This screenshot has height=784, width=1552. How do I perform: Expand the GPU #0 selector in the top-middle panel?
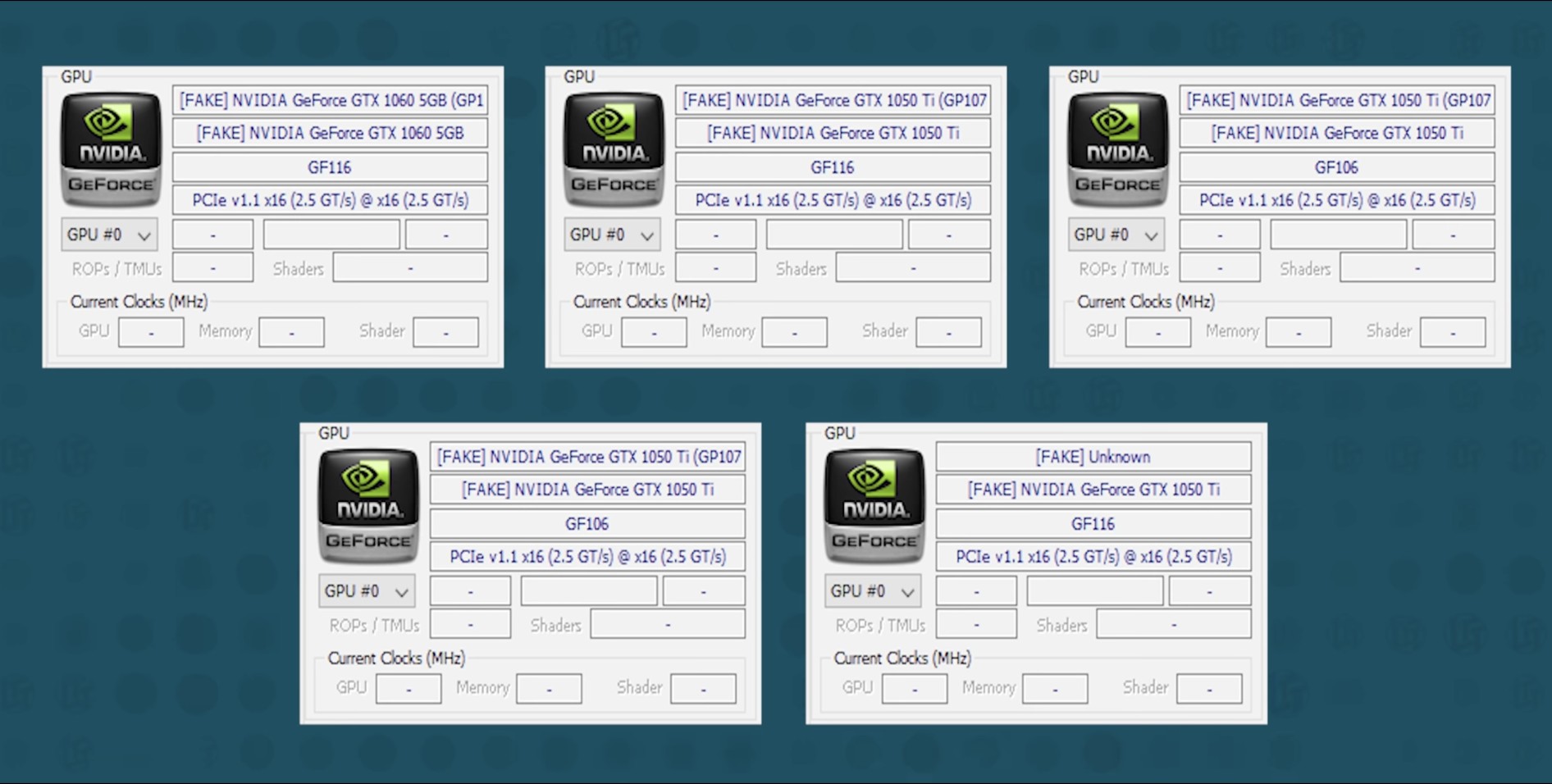(612, 235)
